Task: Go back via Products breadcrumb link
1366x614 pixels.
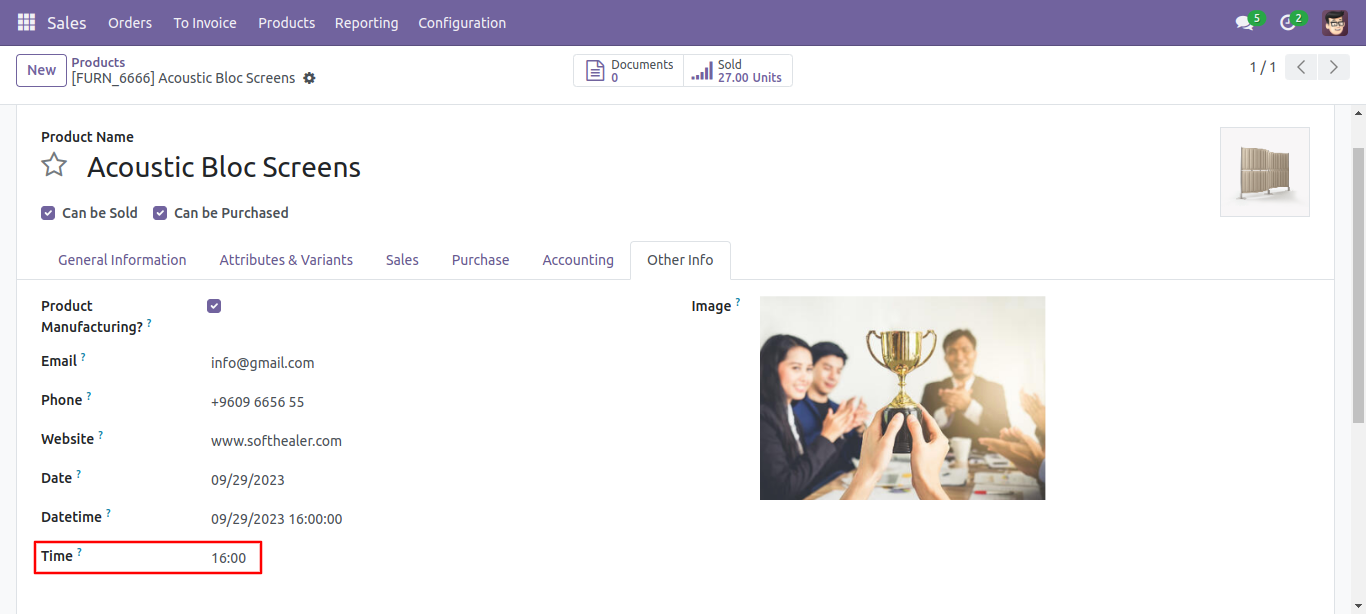Action: tap(98, 62)
